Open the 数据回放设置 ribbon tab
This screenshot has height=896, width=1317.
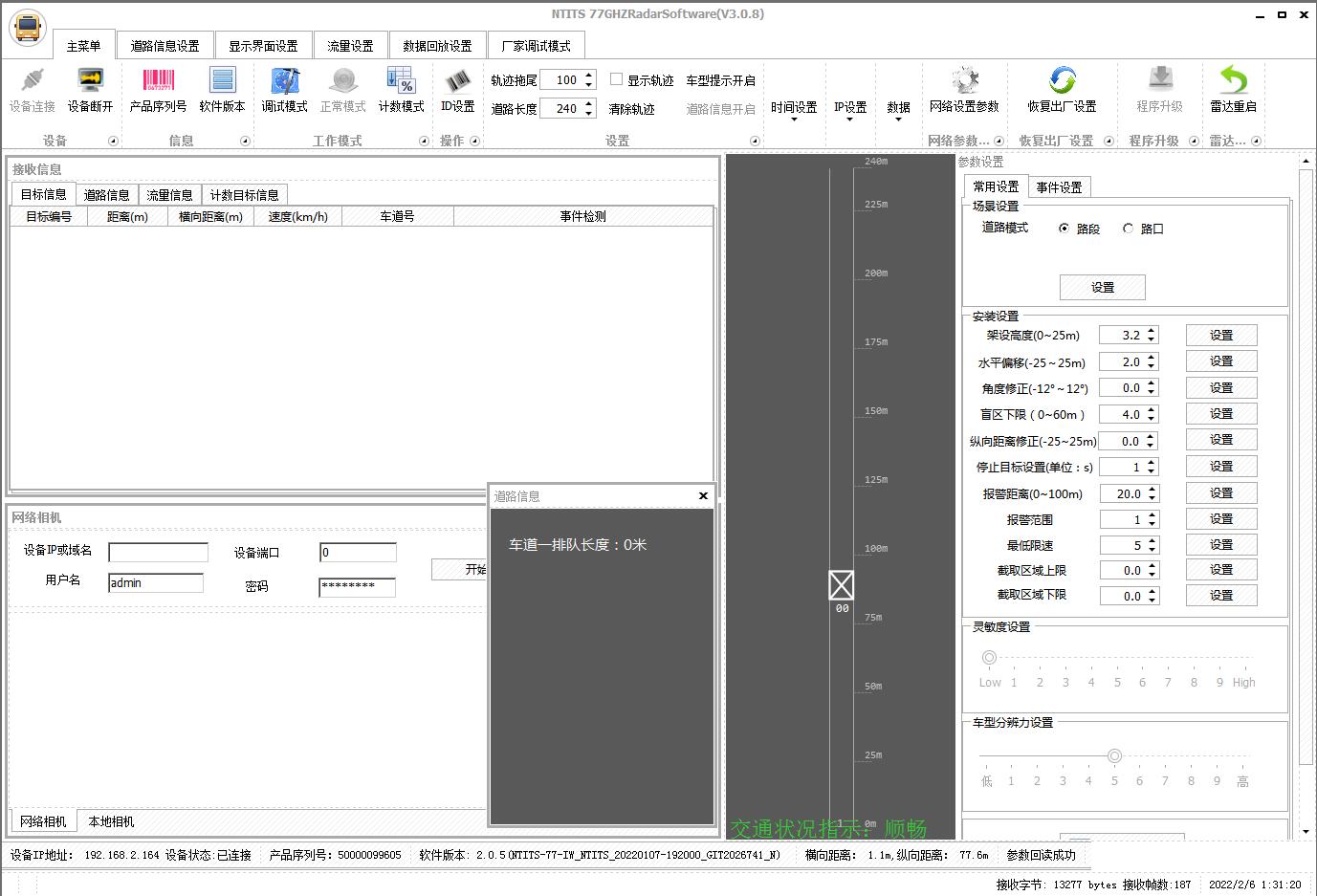pos(437,46)
